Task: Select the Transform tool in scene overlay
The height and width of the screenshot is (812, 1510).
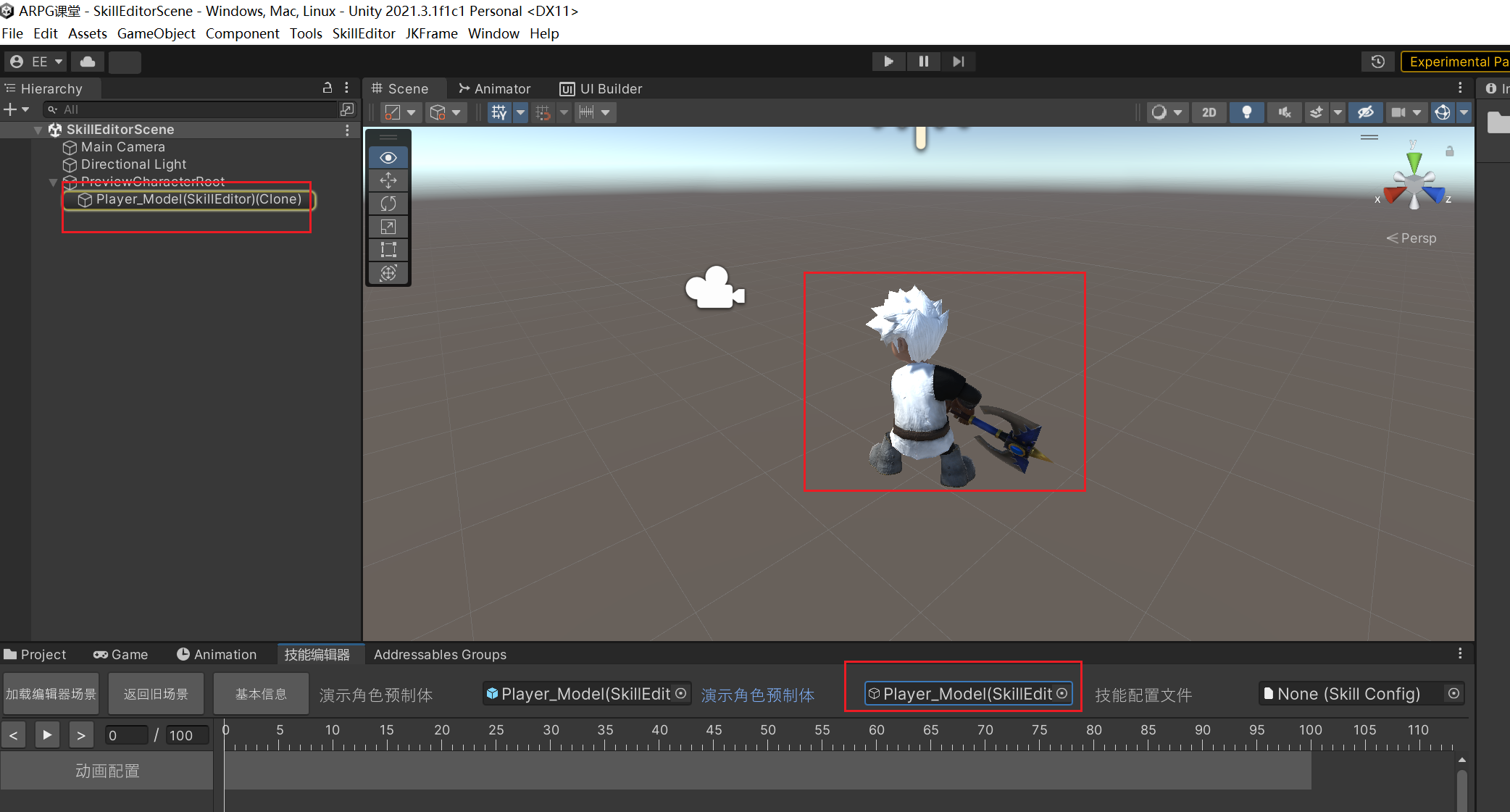Action: [x=388, y=273]
